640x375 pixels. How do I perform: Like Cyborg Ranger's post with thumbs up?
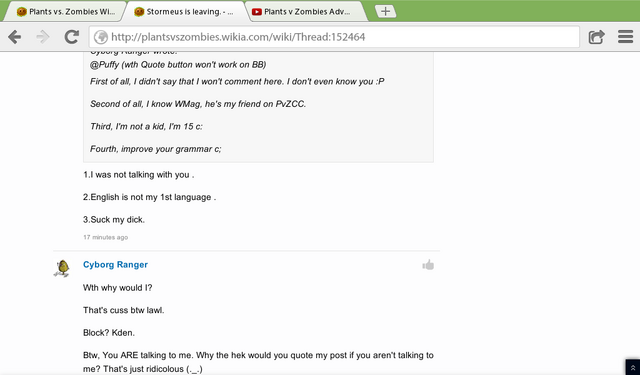pyautogui.click(x=428, y=265)
